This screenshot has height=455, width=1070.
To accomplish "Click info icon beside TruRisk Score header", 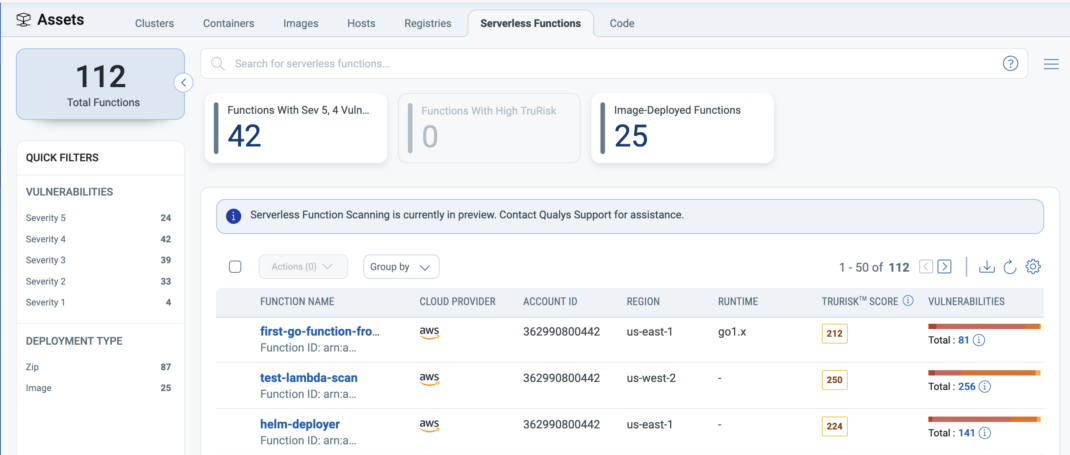I will point(908,301).
